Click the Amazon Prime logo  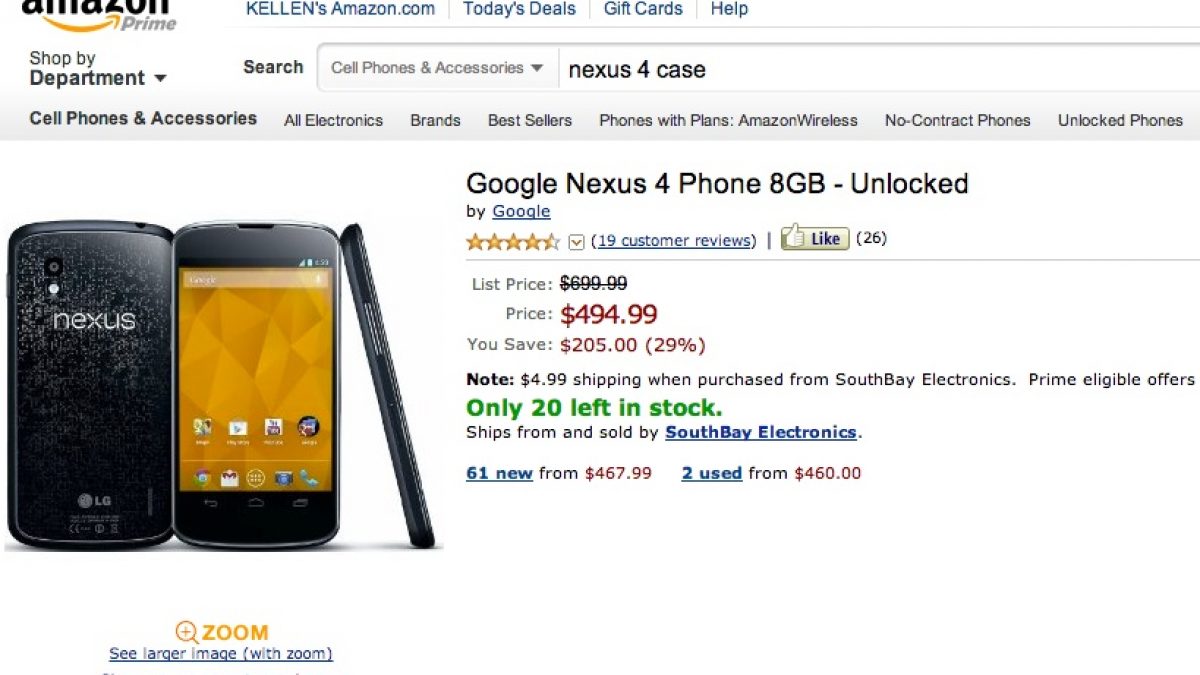tap(98, 14)
